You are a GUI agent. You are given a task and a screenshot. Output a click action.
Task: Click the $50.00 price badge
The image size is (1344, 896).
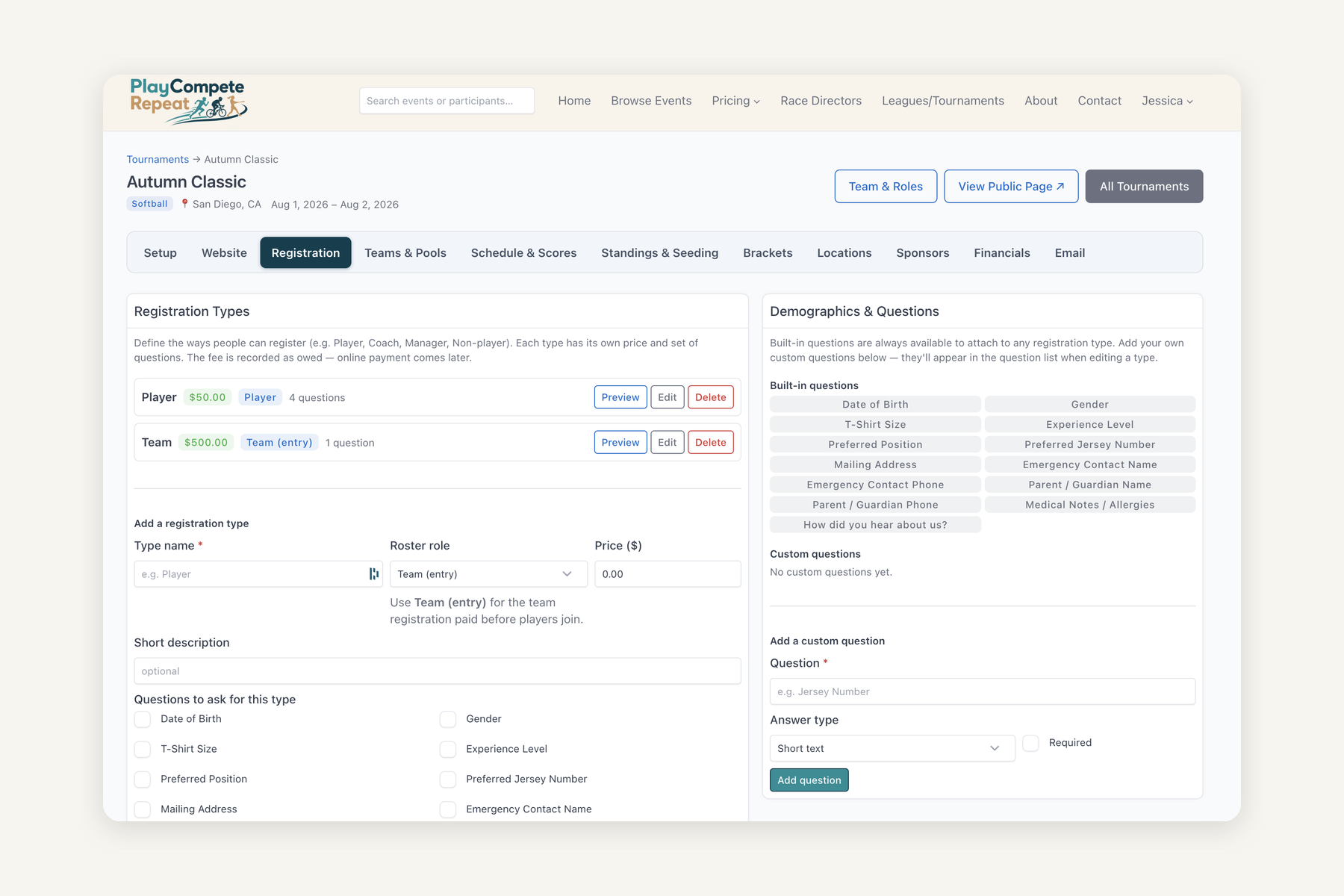coord(208,397)
